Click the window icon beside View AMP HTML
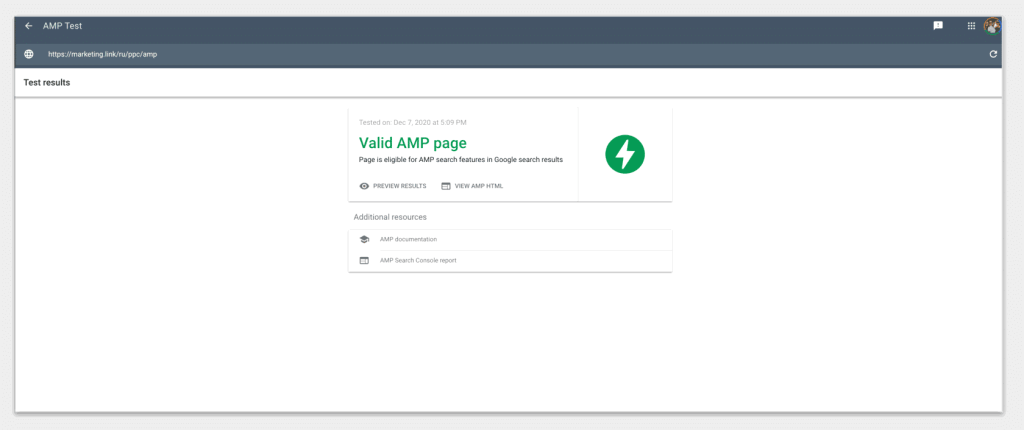 [x=446, y=186]
